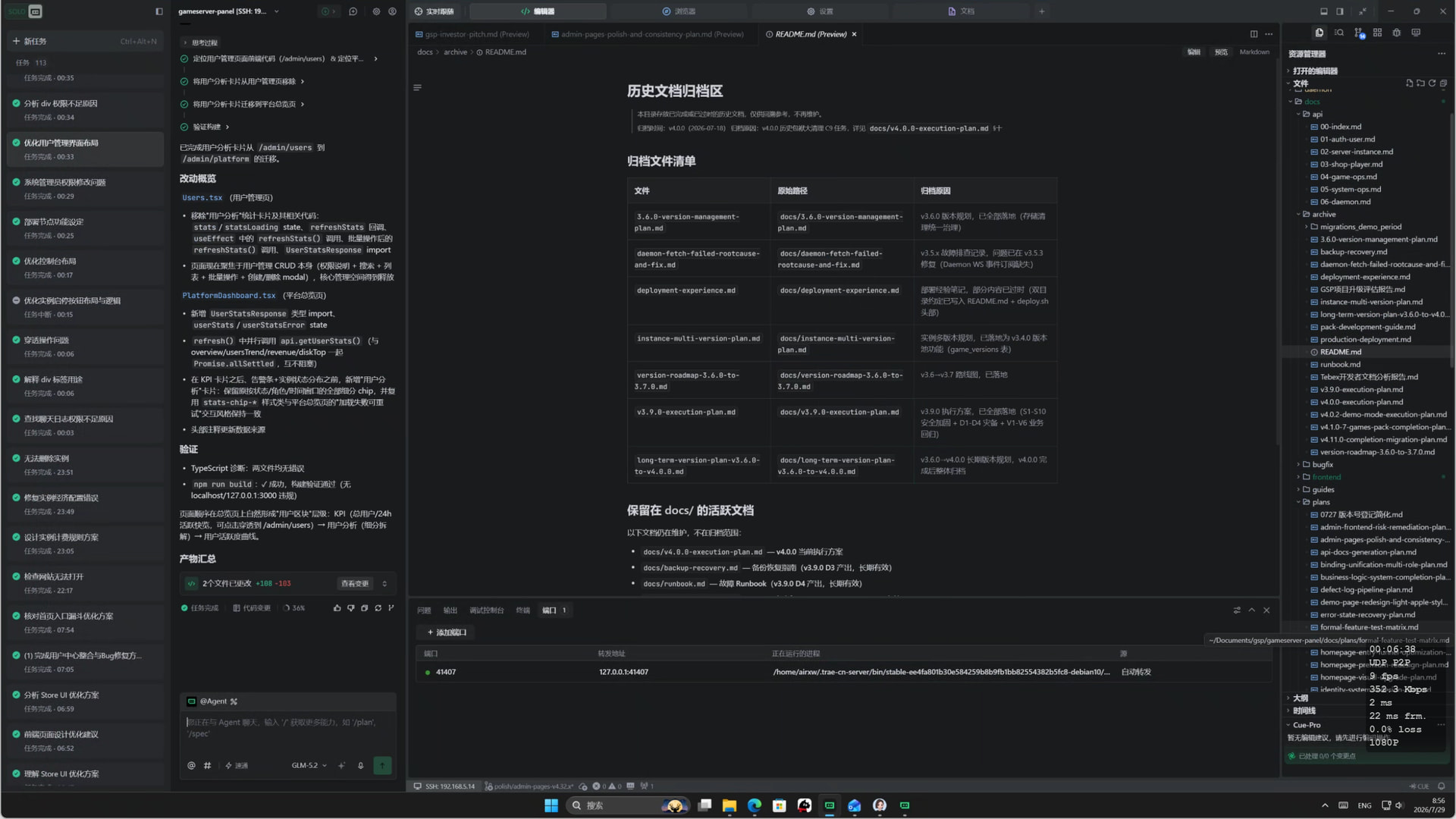Open Source Control icon with badge

tap(1358, 33)
